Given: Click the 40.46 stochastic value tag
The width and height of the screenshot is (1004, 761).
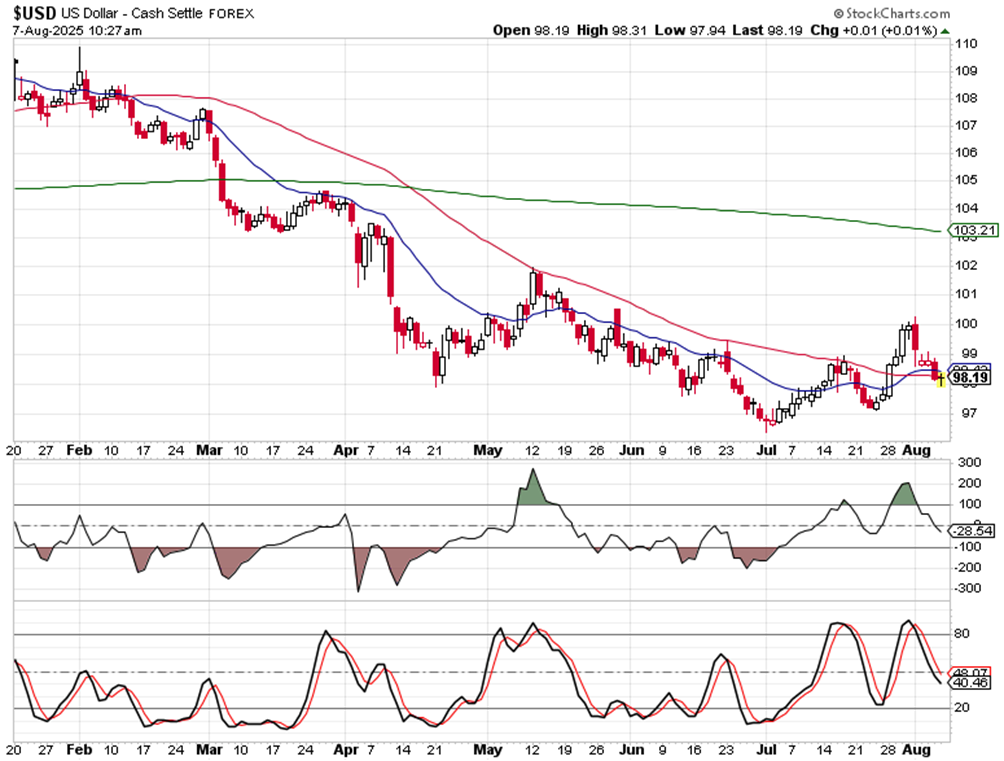Looking at the screenshot, I should [969, 683].
